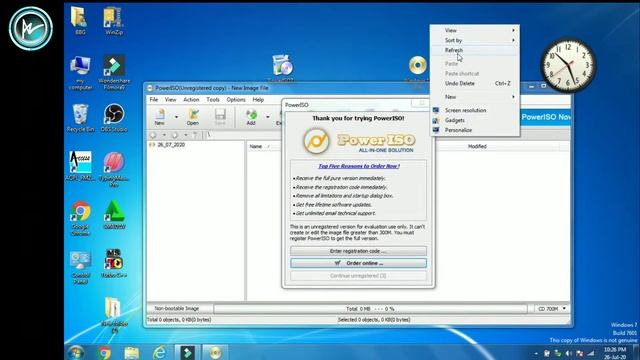
Task: Open the Tools menu in PowerISO
Action: pos(213,100)
